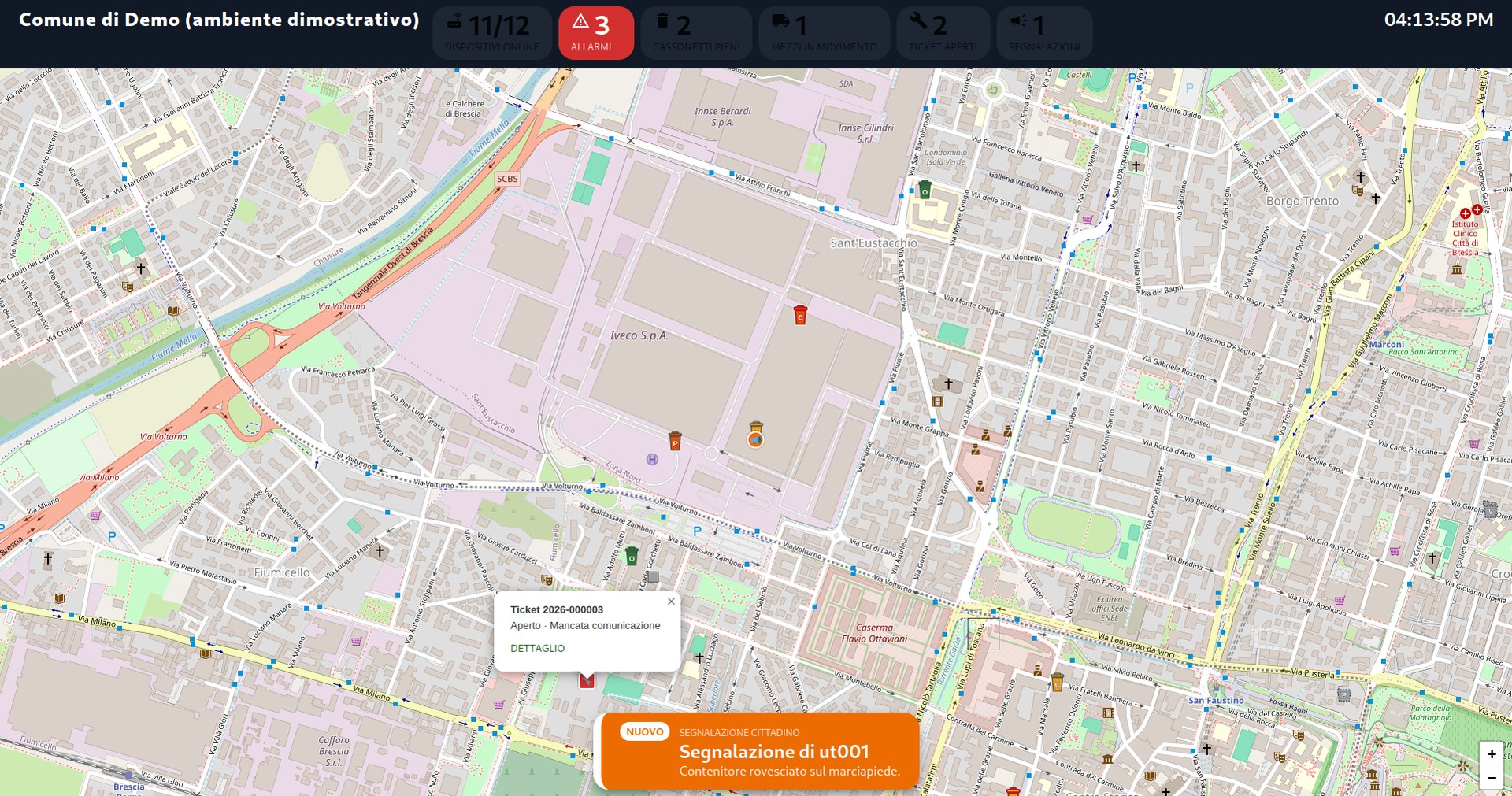Click 'Aperto · Mancata comunicazione' status text
This screenshot has width=1512, height=796.
[x=585, y=625]
